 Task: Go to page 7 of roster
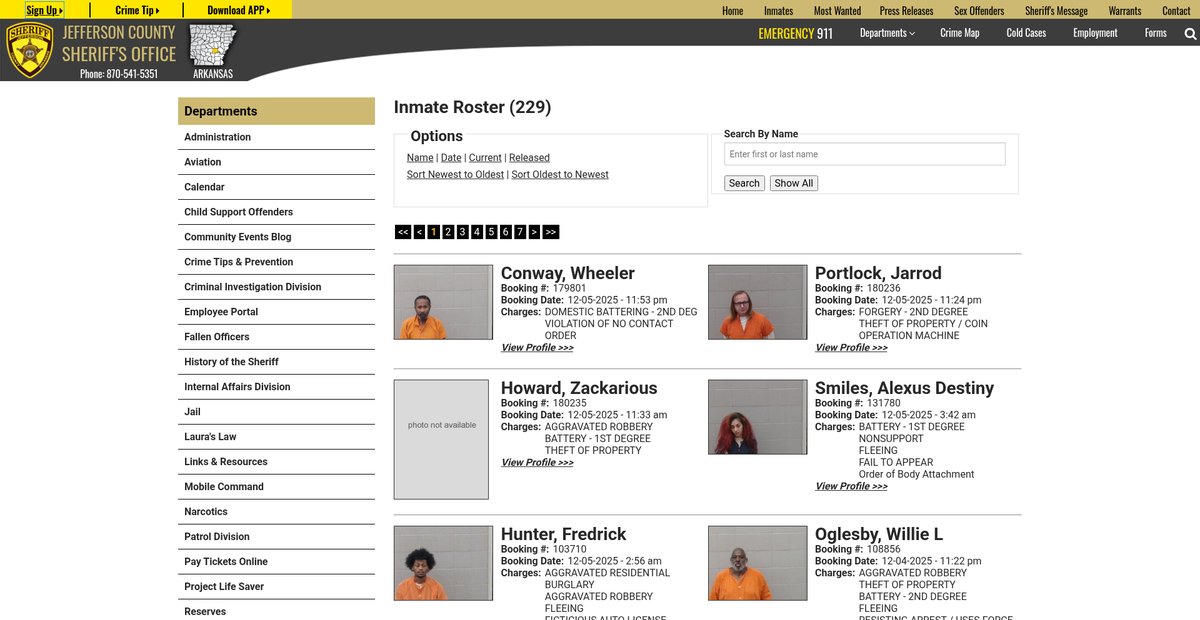point(520,232)
